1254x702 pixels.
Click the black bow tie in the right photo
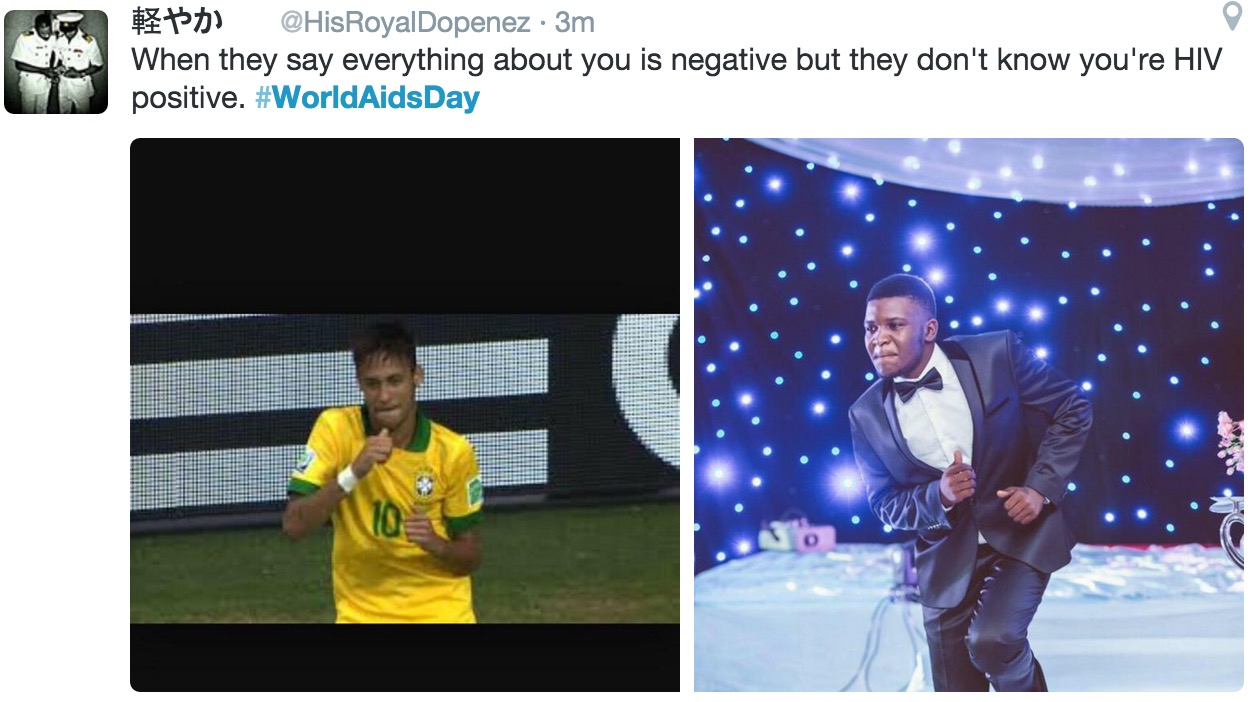tap(918, 383)
